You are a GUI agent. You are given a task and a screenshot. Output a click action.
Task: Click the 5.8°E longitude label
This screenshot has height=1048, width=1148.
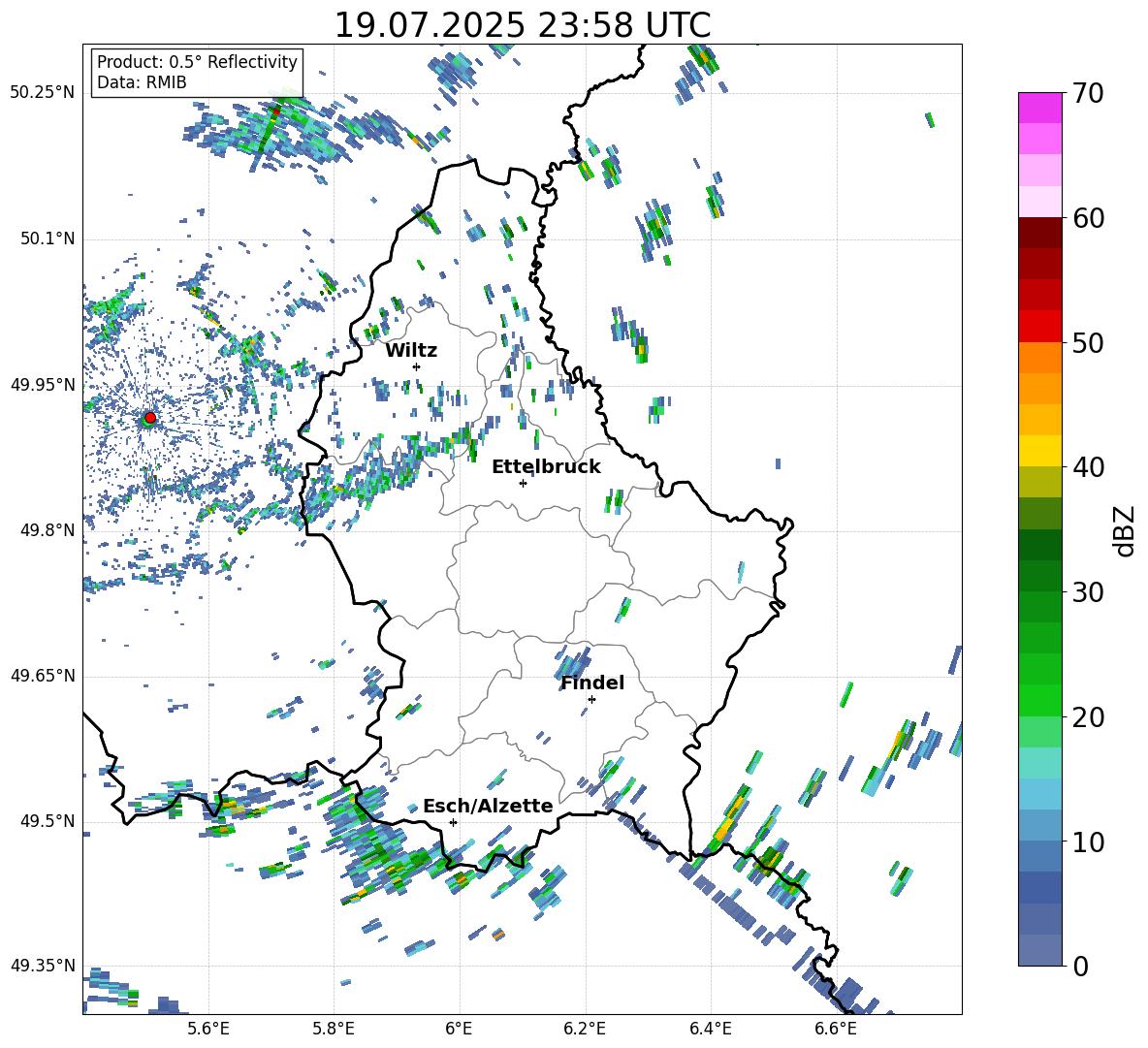point(334,1029)
